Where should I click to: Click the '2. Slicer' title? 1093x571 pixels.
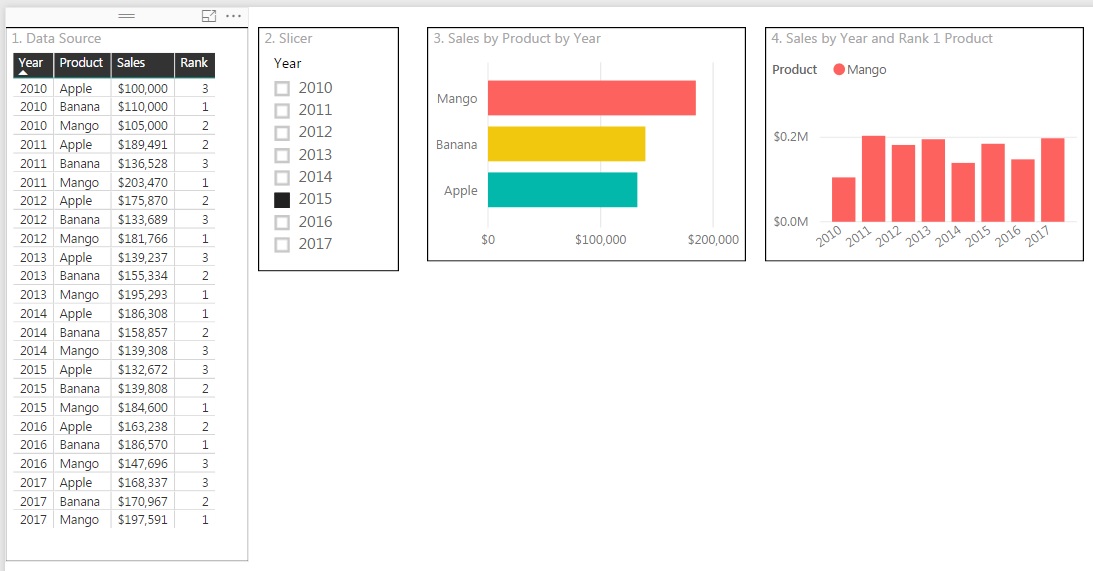click(289, 38)
